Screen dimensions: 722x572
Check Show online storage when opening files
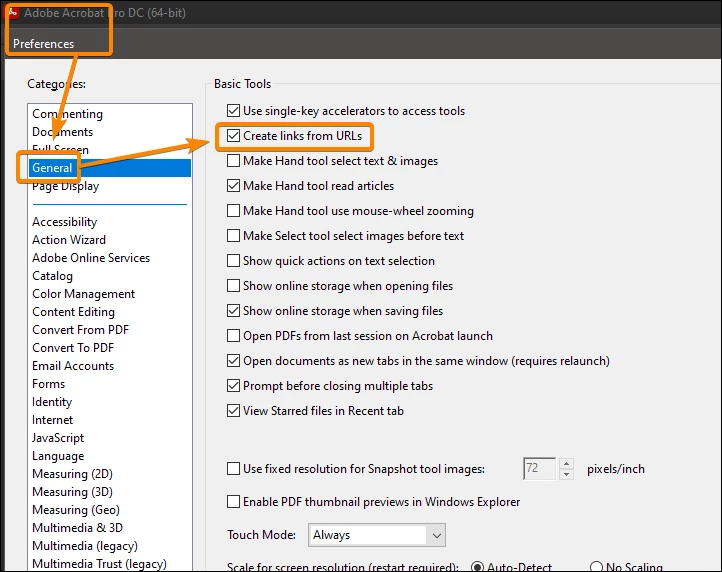tap(233, 286)
